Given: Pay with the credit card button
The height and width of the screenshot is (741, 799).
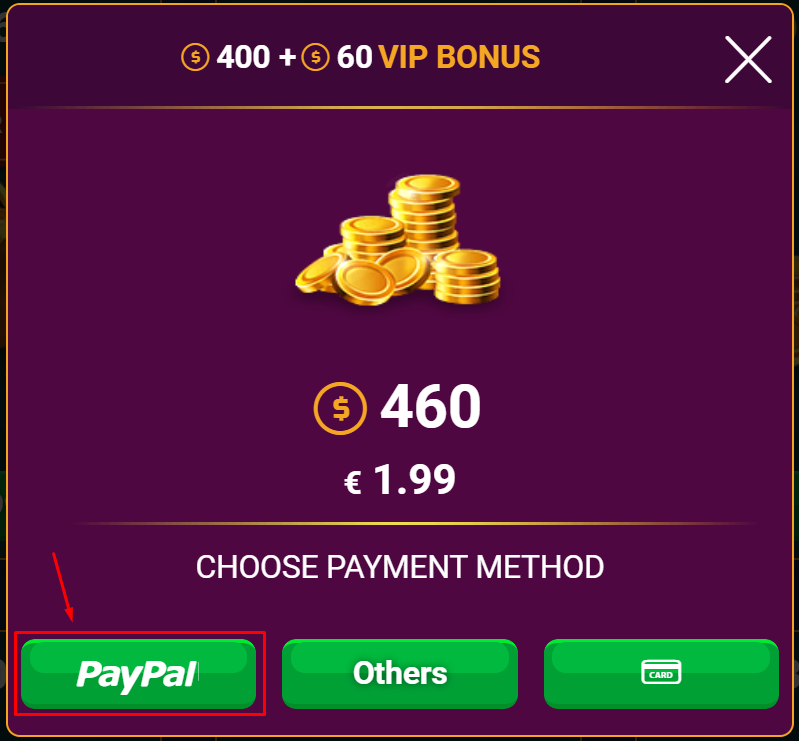Looking at the screenshot, I should (x=661, y=673).
